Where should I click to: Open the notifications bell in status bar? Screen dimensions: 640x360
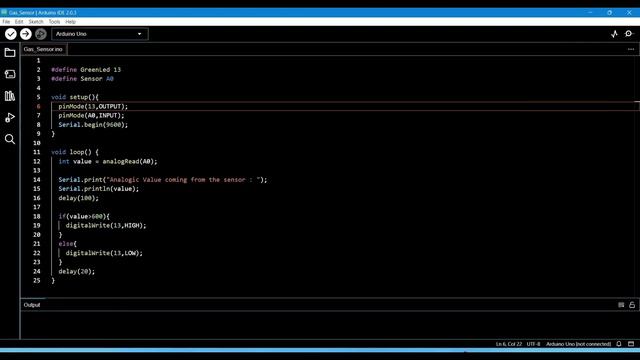coord(619,344)
